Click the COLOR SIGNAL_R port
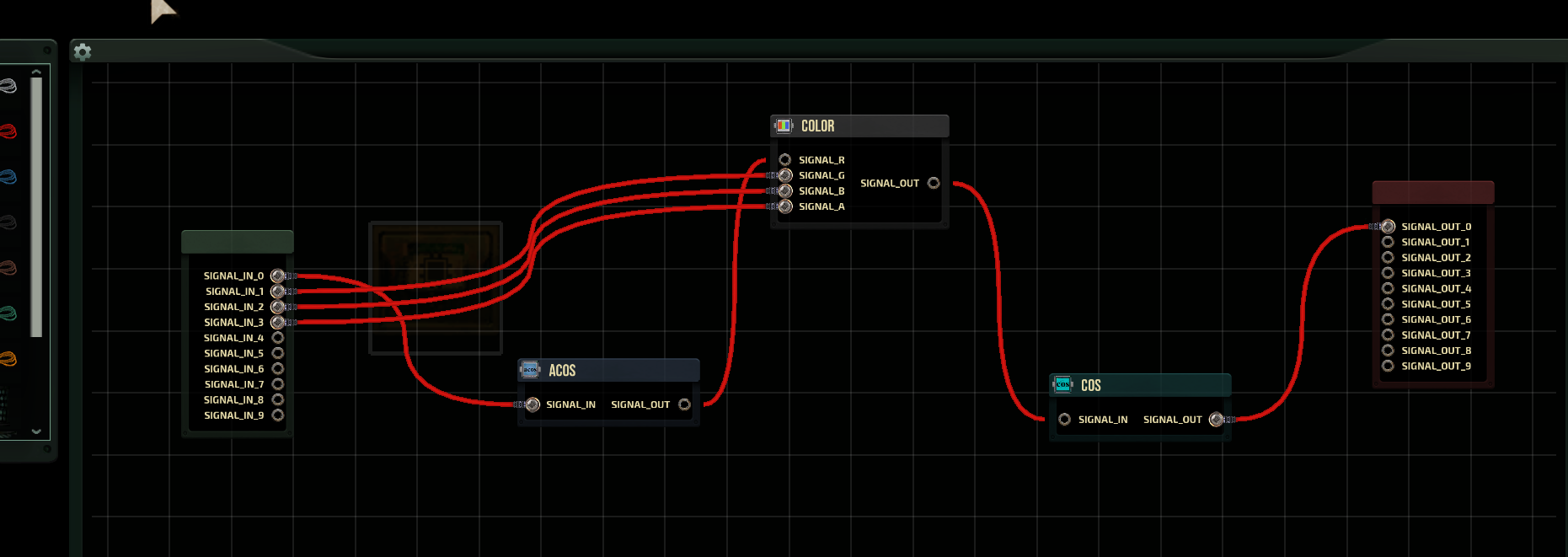Viewport: 1568px width, 557px height. pos(785,159)
